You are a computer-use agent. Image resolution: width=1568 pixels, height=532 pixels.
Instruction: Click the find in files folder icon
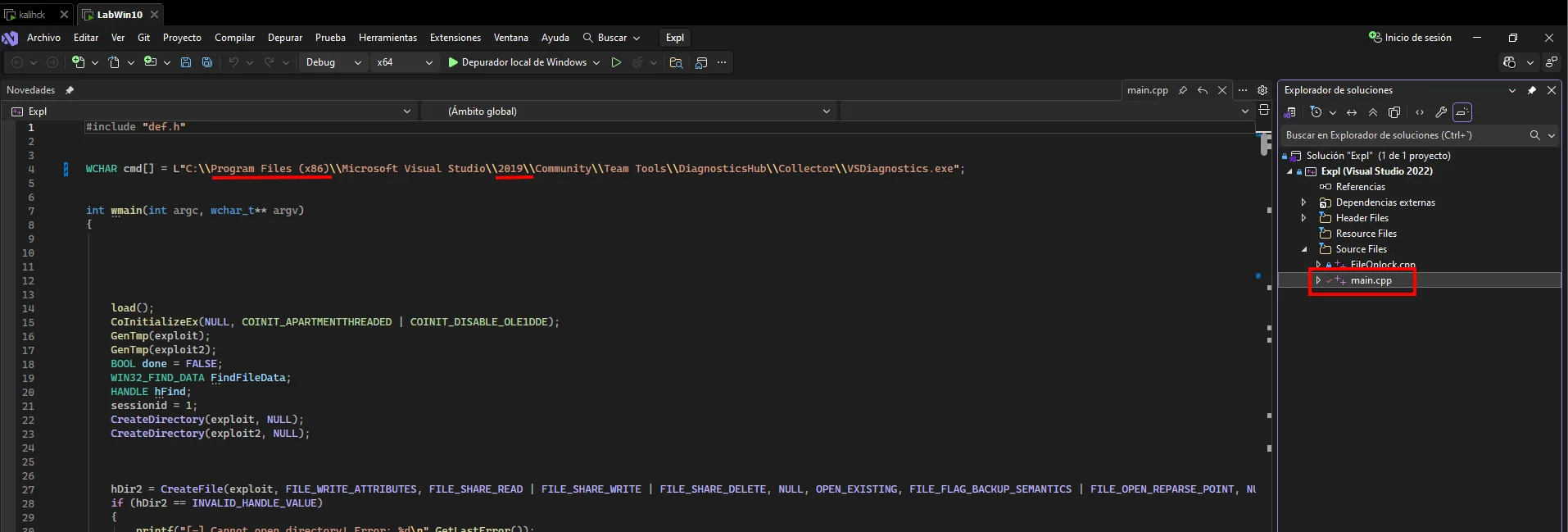point(676,62)
